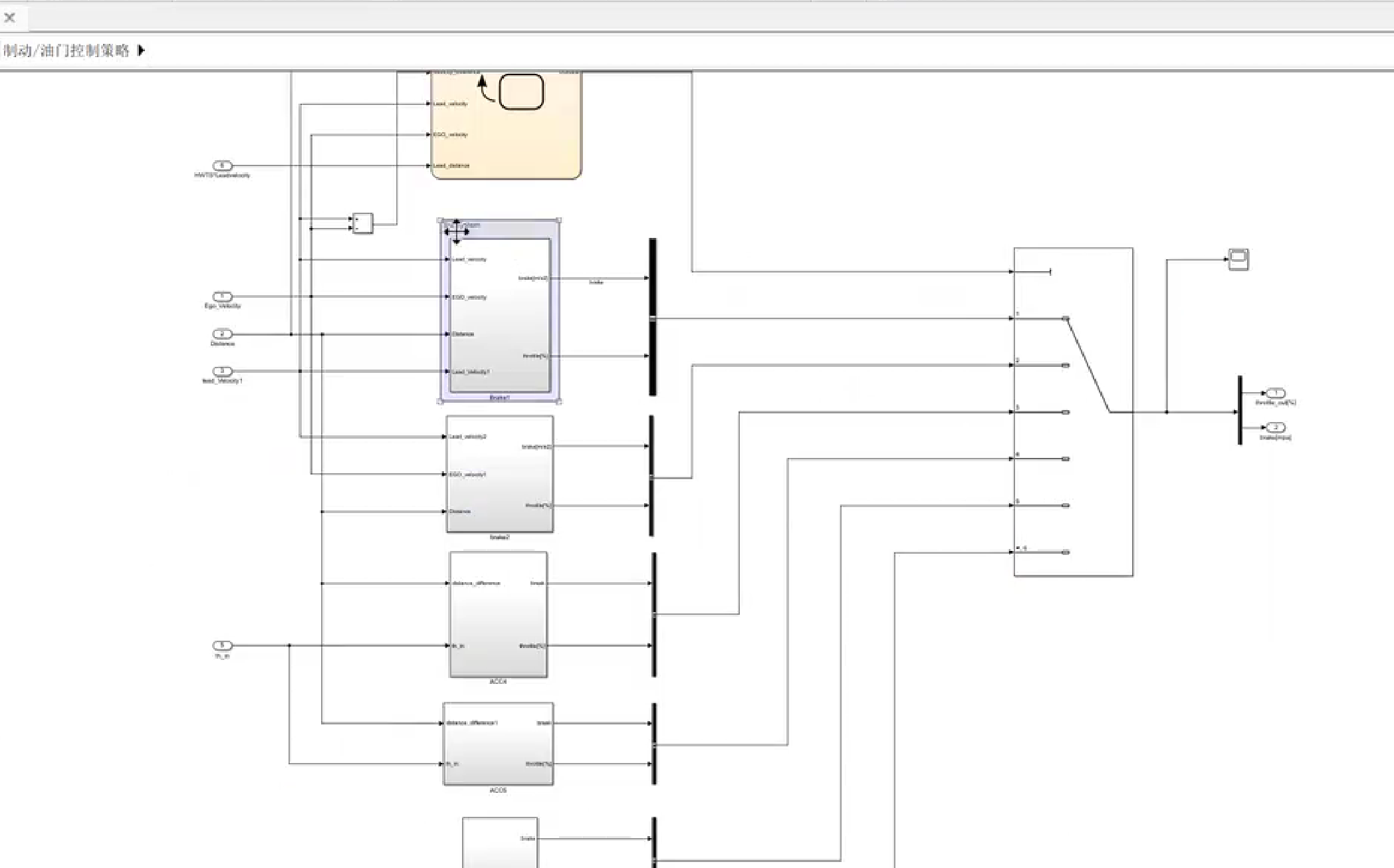Click the ACC5 subsystem block
1394x868 pixels.
pyautogui.click(x=498, y=744)
